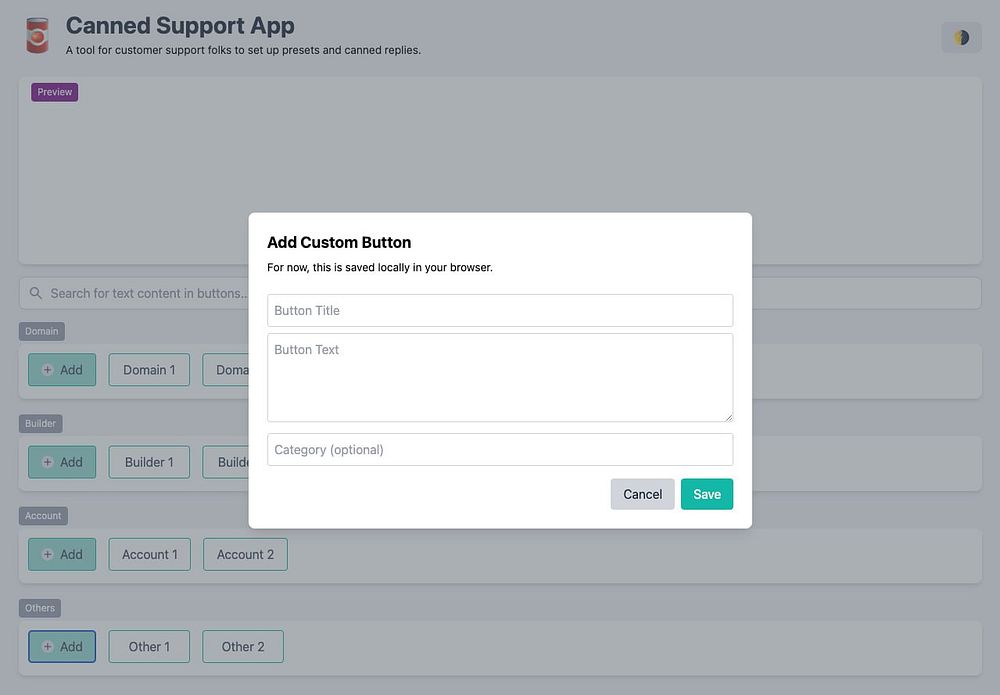Focus the Button Text textarea
Image resolution: width=1000 pixels, height=695 pixels.
tap(500, 377)
